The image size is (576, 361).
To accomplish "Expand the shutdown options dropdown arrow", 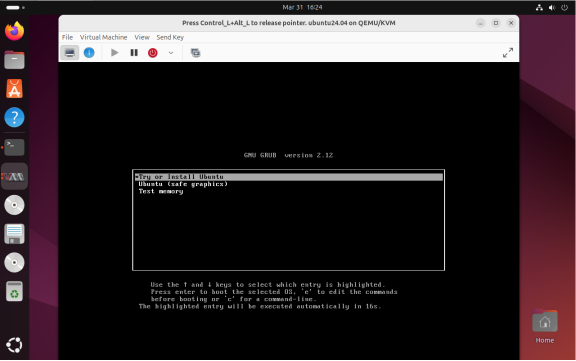I will coord(171,53).
